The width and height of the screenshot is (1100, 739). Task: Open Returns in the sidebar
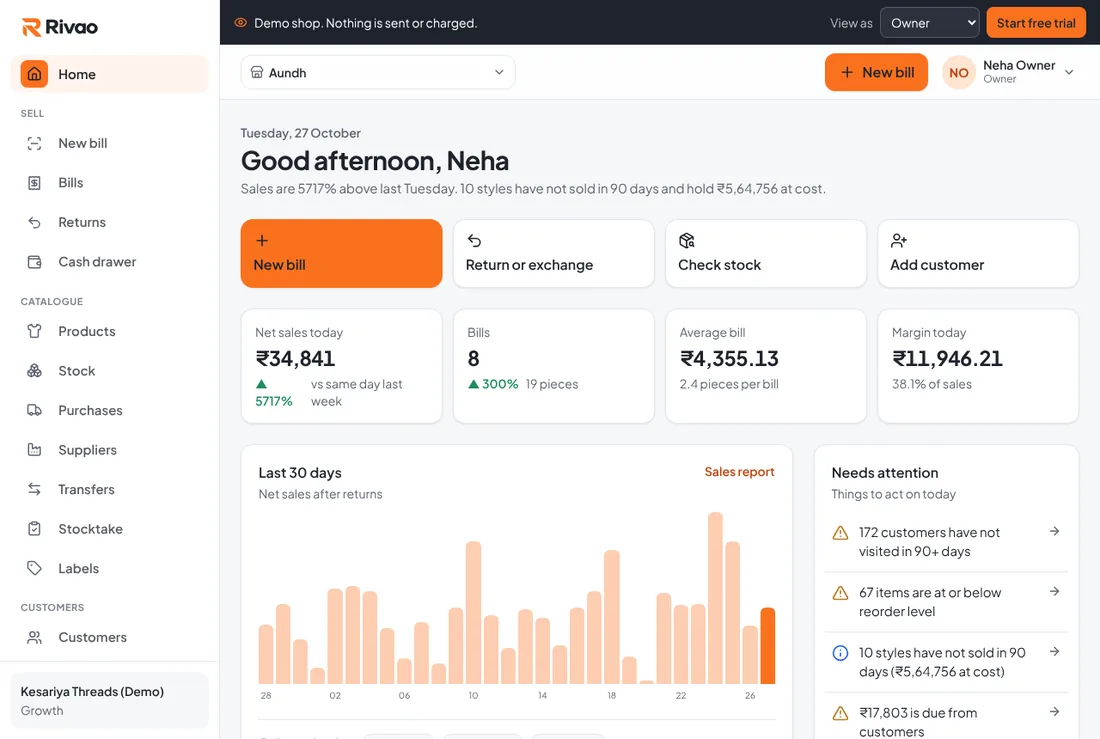tap(109, 222)
